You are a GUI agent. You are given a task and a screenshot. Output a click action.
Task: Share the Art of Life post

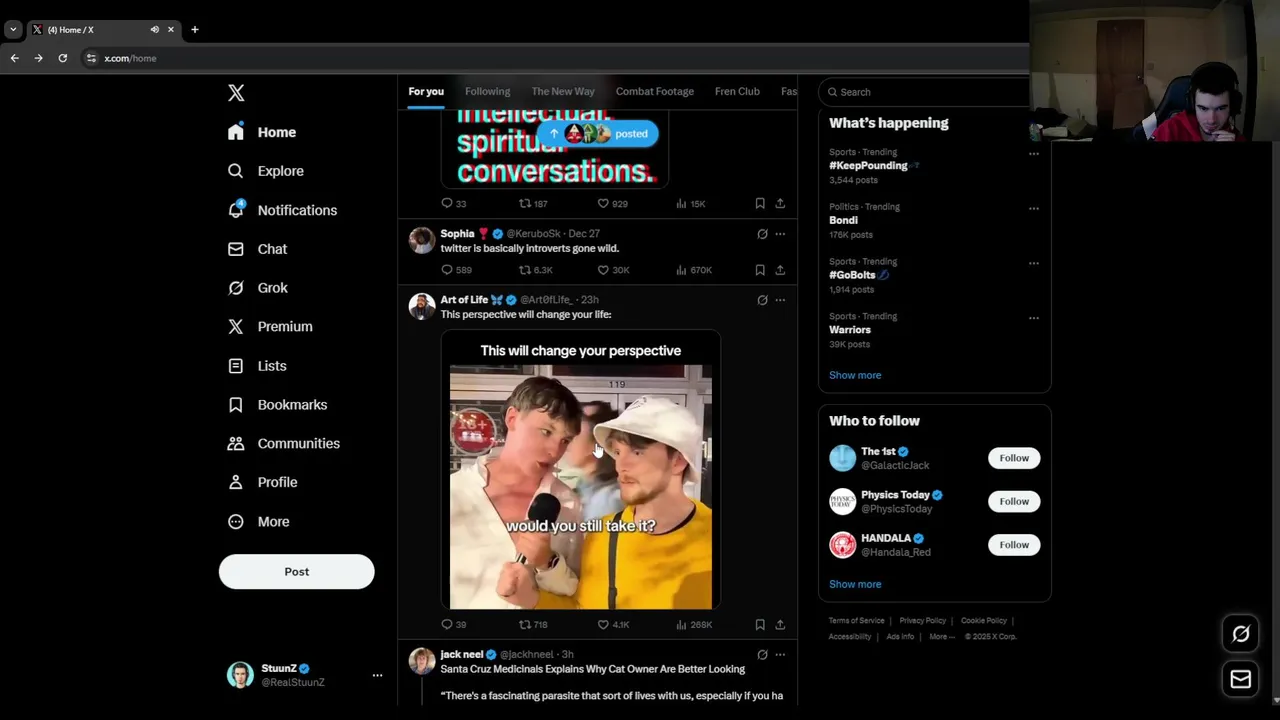click(780, 625)
